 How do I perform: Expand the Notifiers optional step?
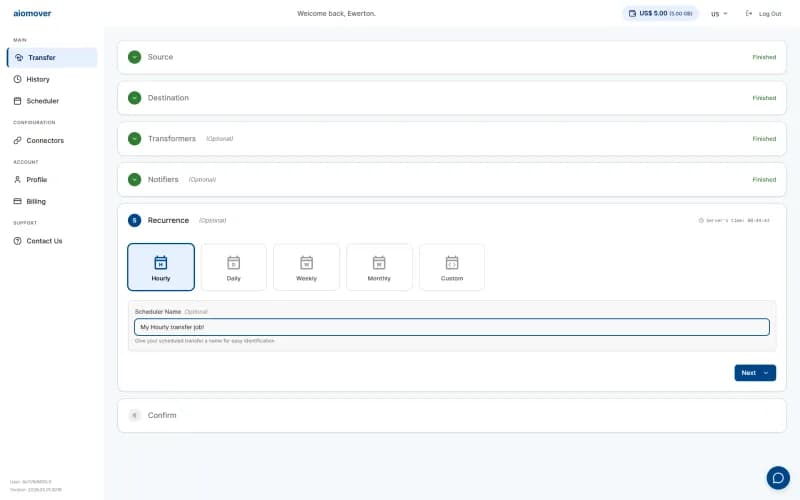click(452, 180)
